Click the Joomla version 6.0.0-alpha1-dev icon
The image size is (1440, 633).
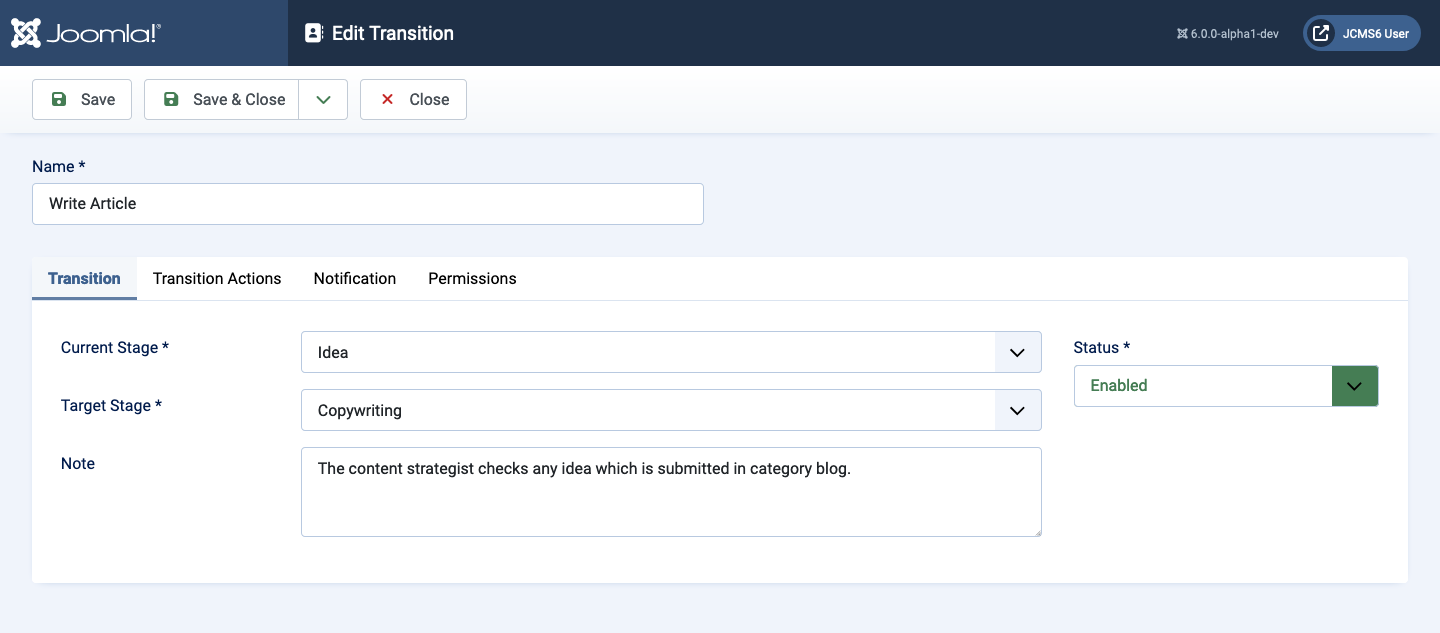(1182, 34)
